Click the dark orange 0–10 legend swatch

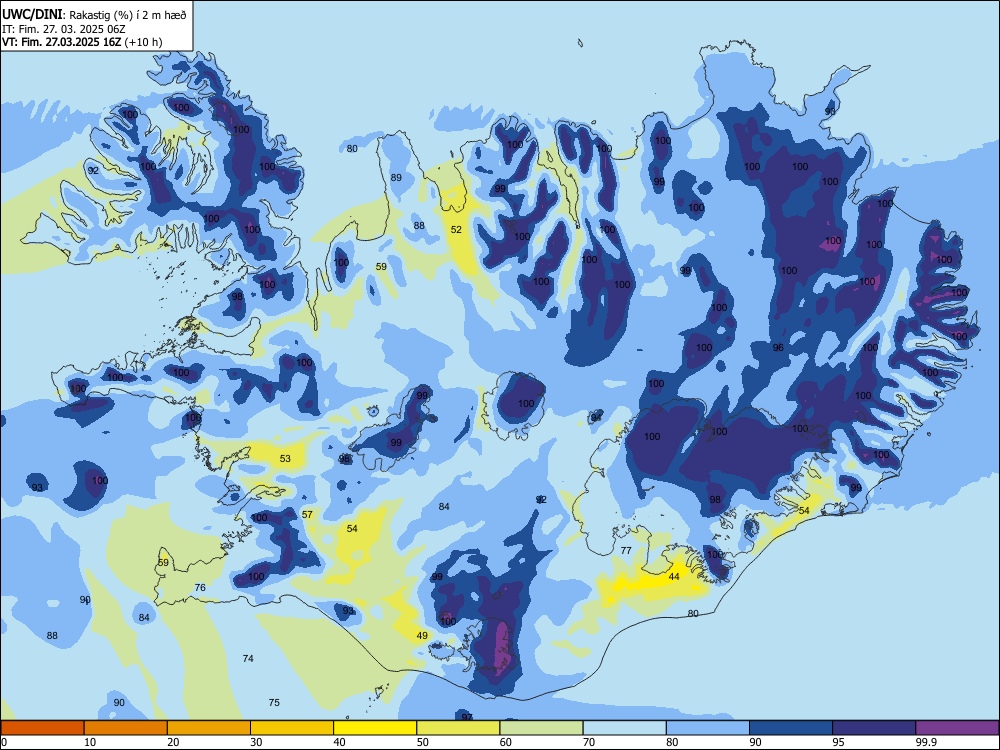(42, 728)
